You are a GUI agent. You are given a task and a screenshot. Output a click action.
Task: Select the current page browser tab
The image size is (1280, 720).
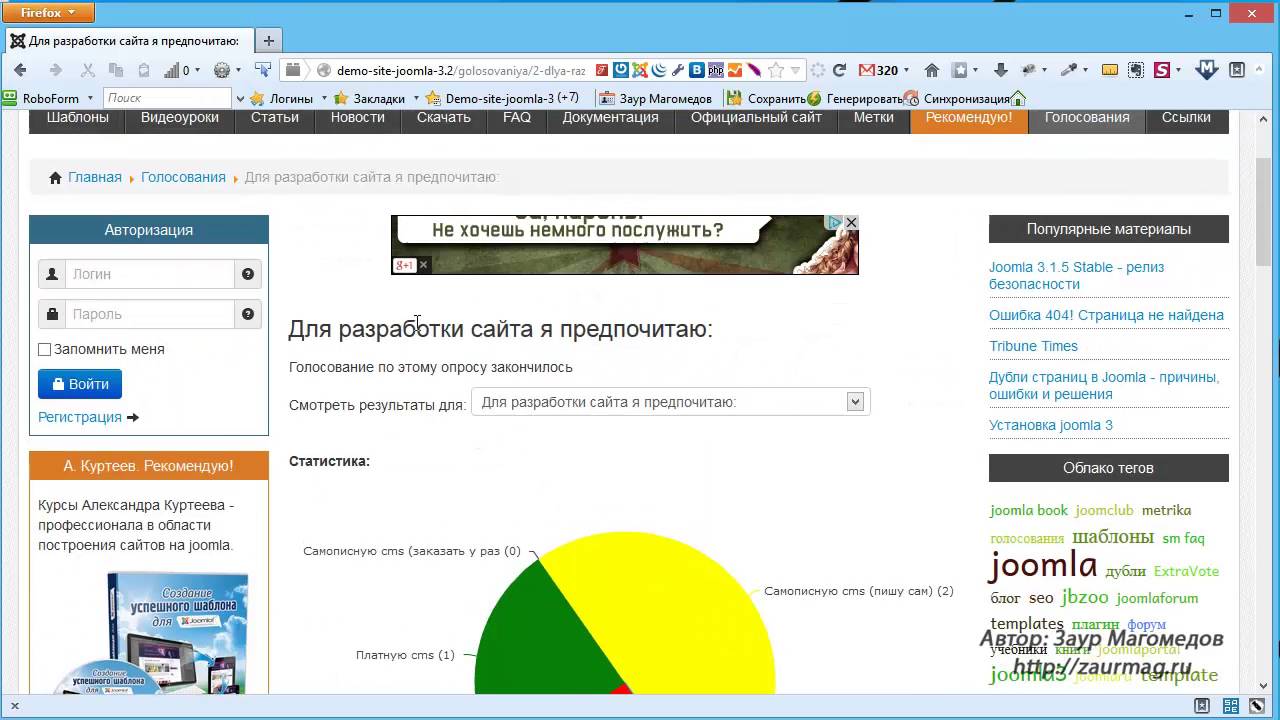click(128, 41)
